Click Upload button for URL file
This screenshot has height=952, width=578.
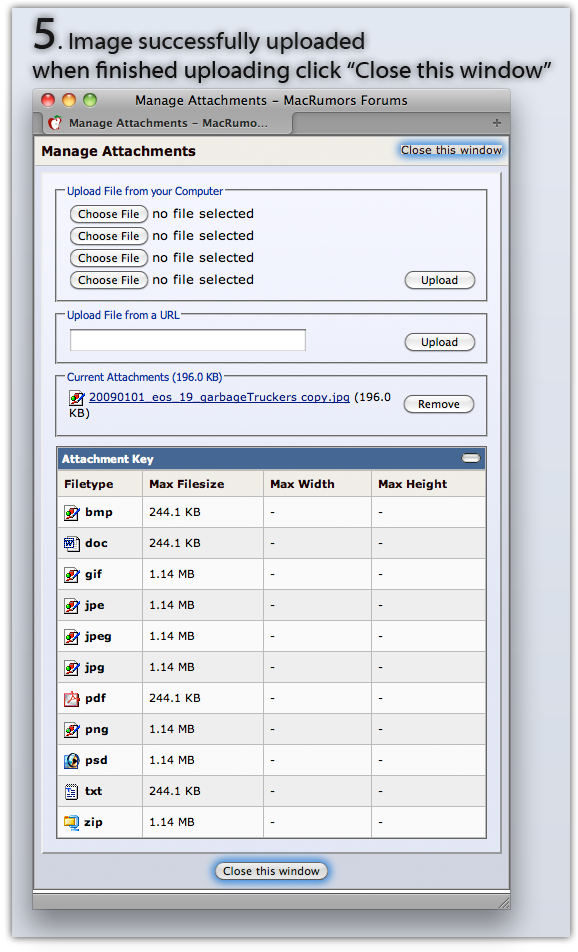[440, 342]
